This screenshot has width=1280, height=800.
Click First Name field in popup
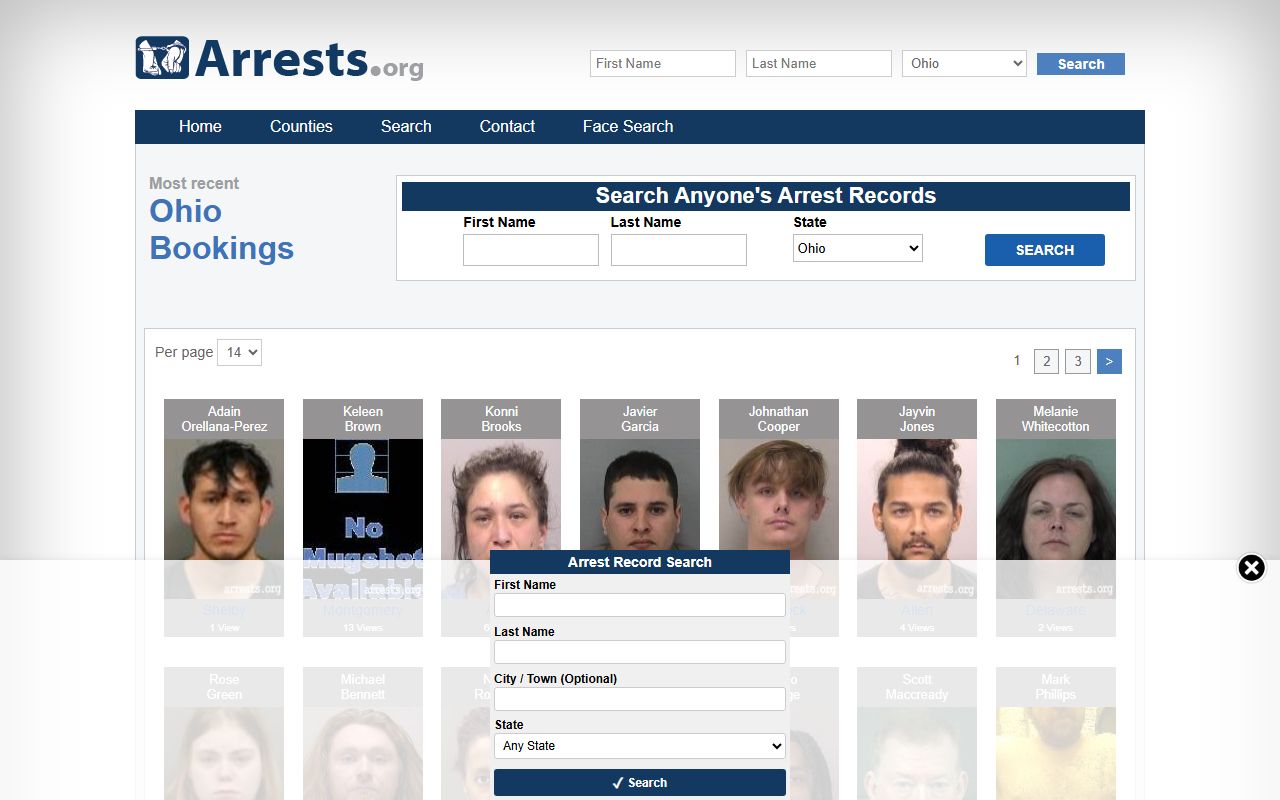[640, 605]
